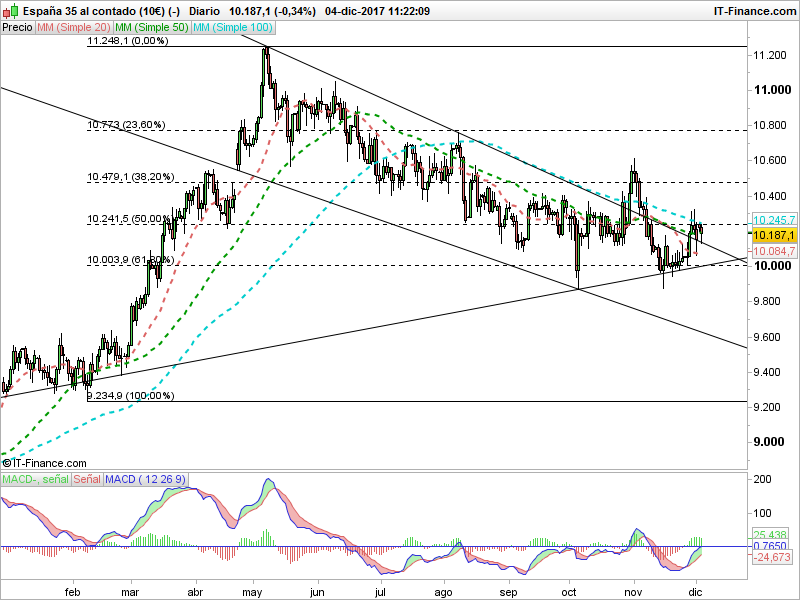
Task: Click the 9.000 price axis label
Action: coord(769,442)
